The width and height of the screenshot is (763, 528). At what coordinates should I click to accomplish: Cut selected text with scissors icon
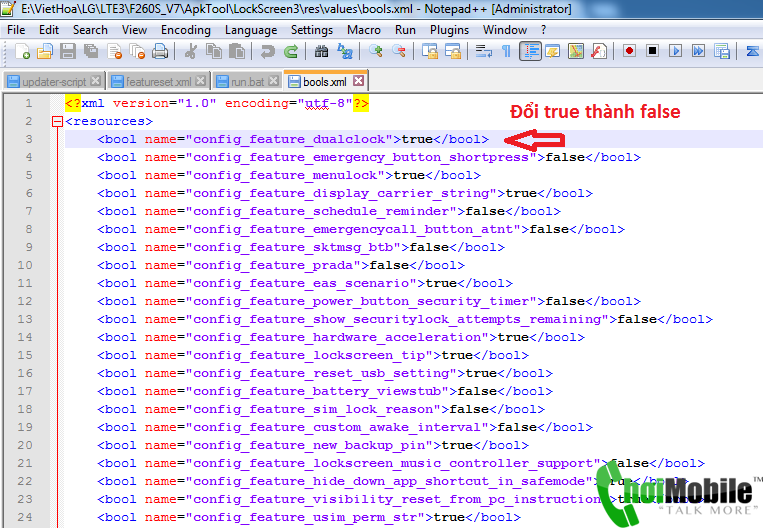click(191, 51)
